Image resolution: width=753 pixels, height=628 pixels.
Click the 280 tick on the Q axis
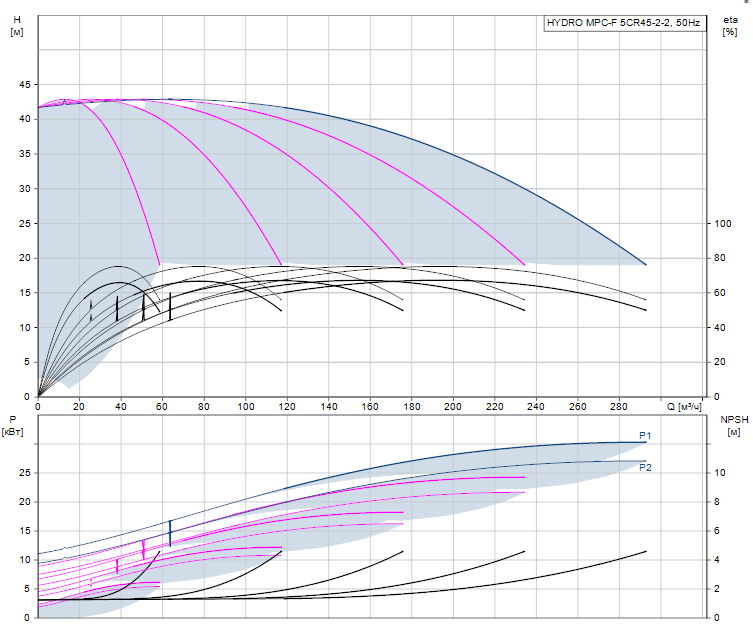coord(619,407)
